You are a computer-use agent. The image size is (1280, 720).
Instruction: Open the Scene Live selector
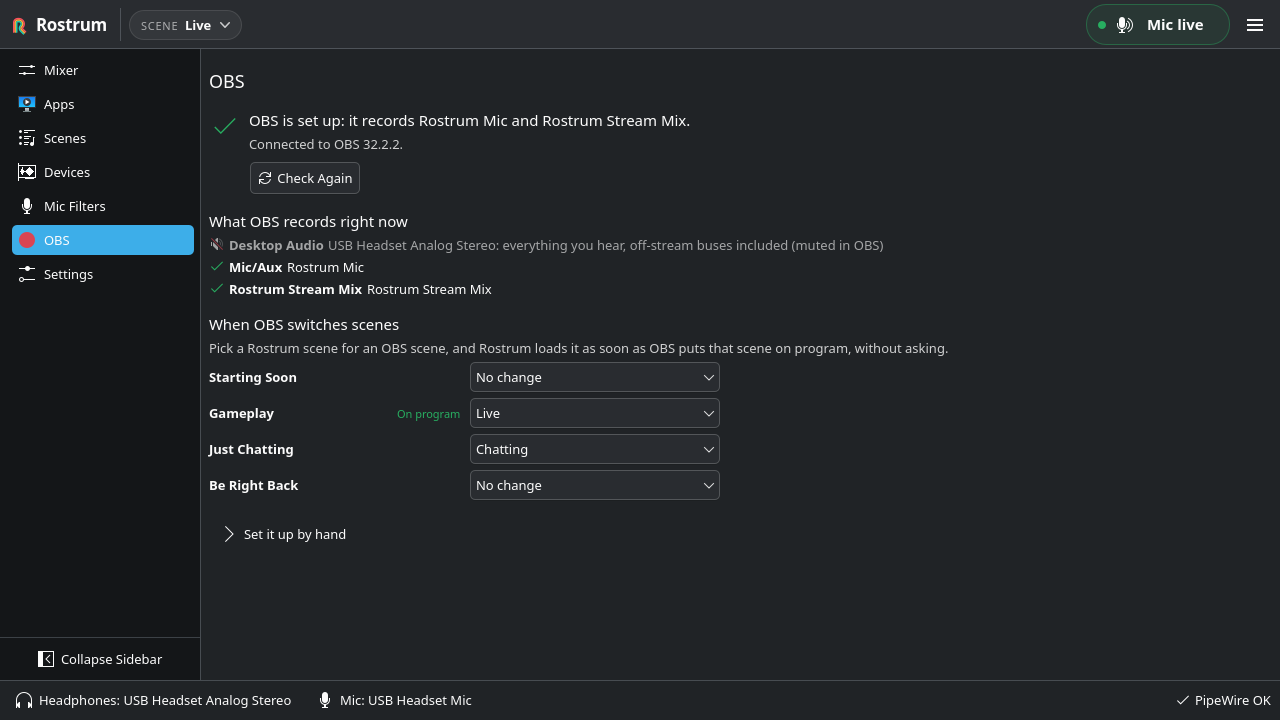(185, 25)
